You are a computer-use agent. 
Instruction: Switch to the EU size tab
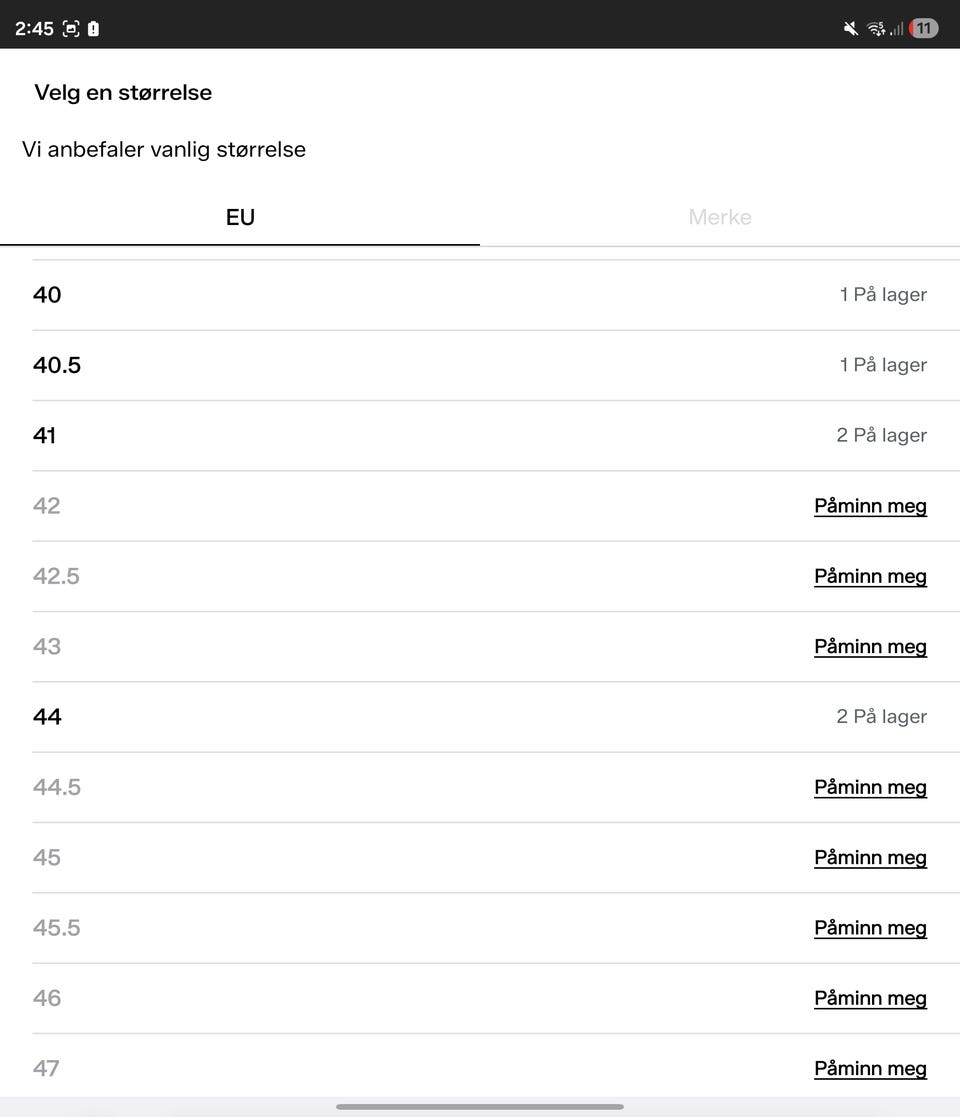pos(240,217)
